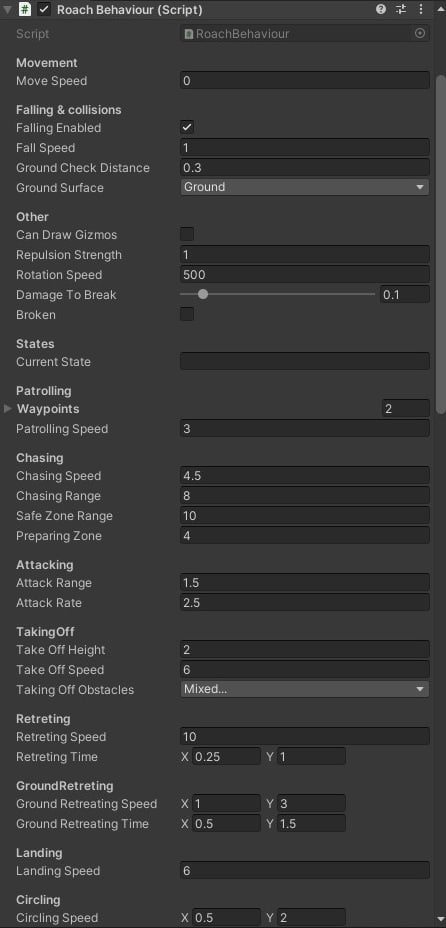Viewport: 446px width, 928px height.
Task: Click the Waypoints size field
Action: coord(405,409)
